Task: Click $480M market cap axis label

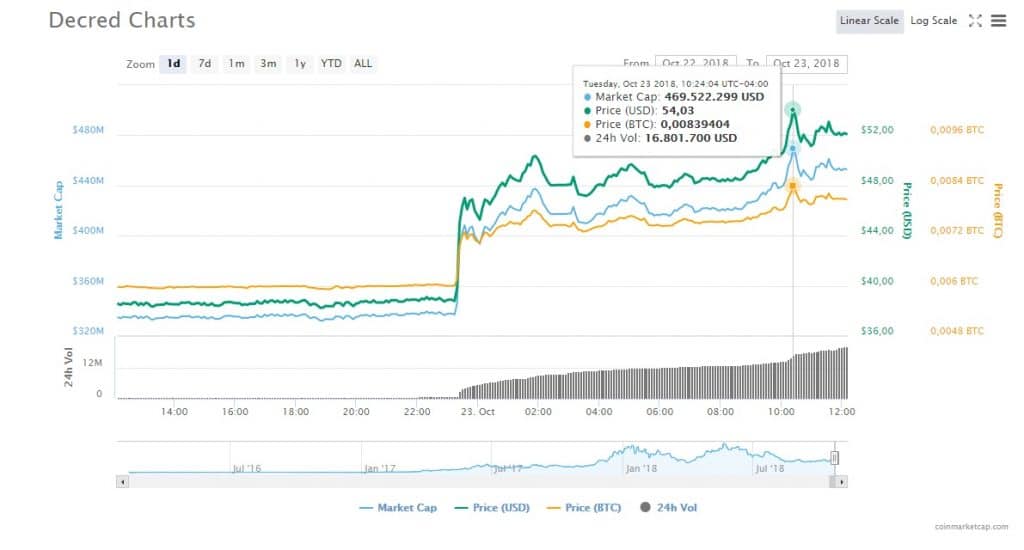Action: click(x=88, y=130)
